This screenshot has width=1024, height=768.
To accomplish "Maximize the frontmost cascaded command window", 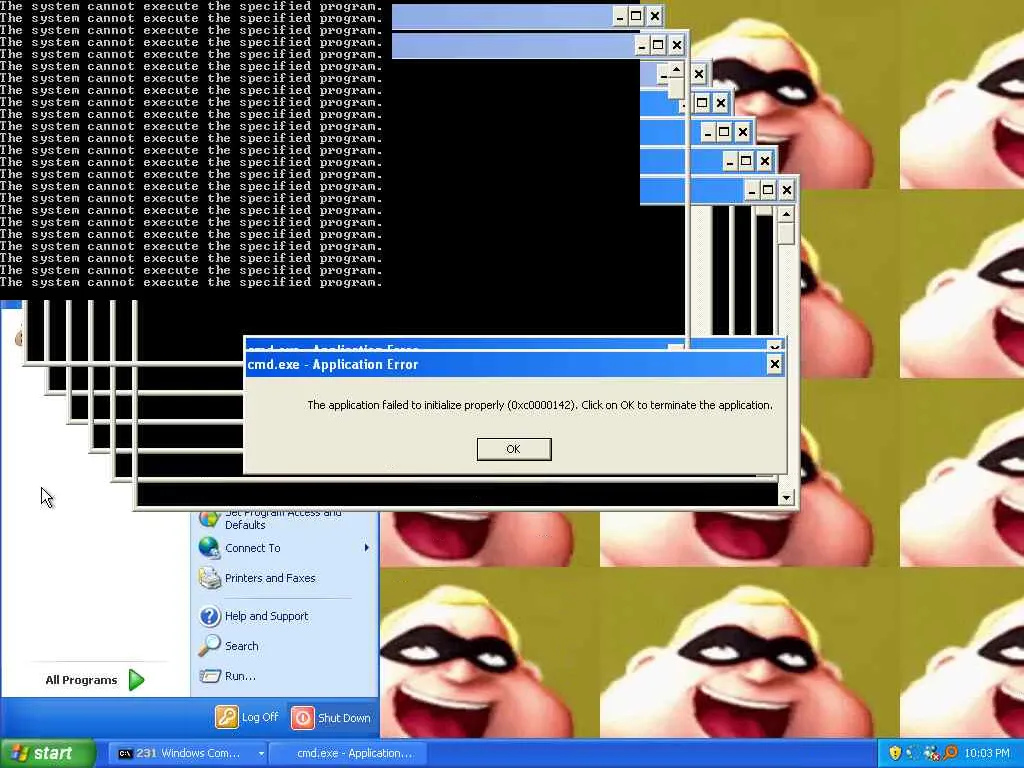I will click(x=769, y=190).
